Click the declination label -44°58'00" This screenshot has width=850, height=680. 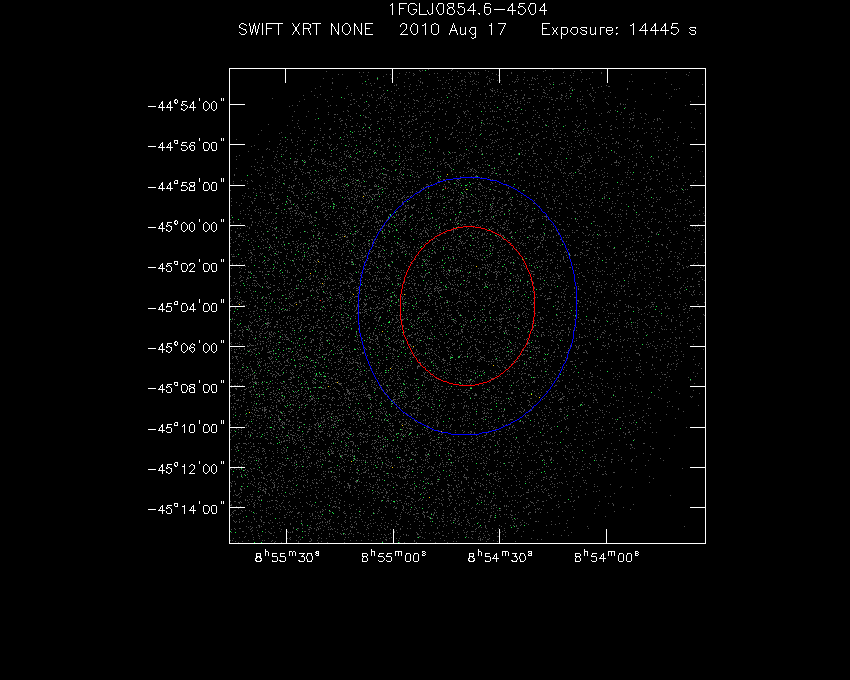point(186,186)
